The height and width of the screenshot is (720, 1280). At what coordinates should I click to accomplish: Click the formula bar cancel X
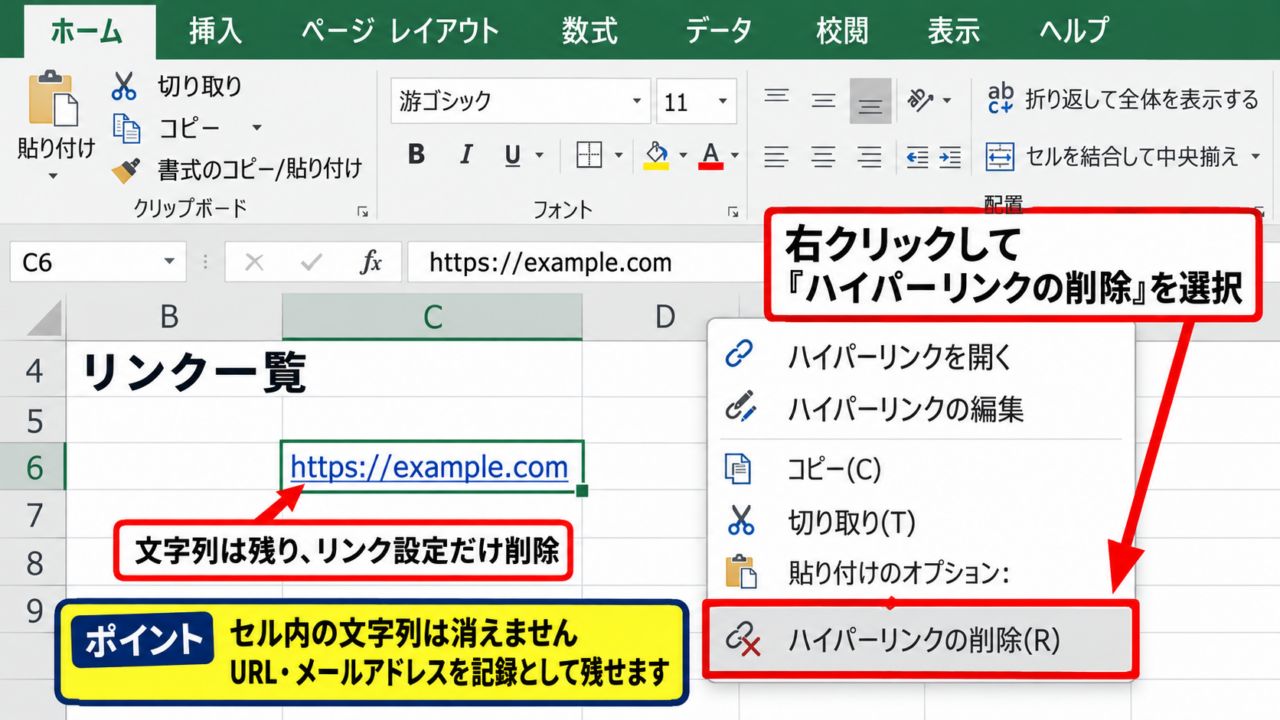pos(254,263)
